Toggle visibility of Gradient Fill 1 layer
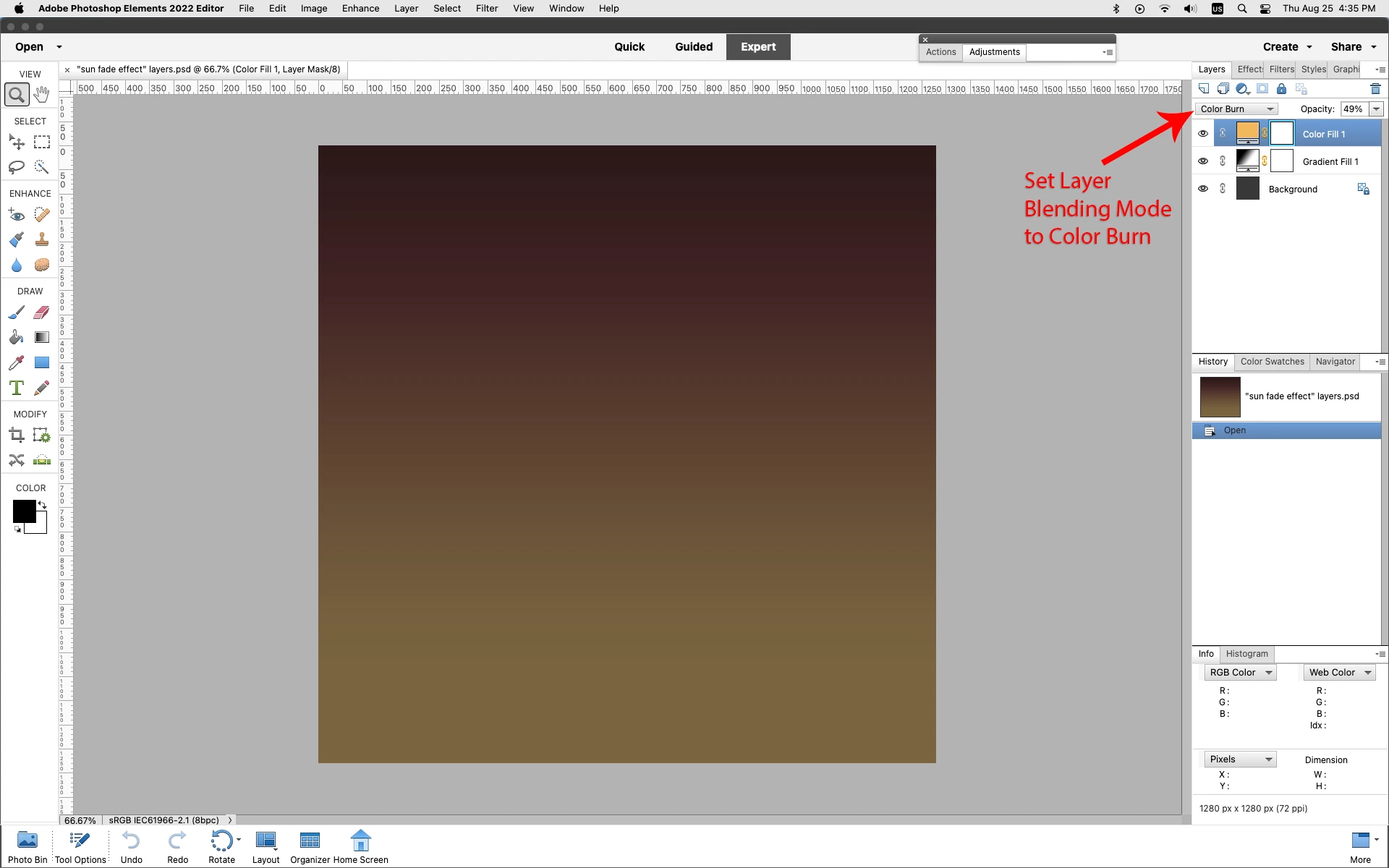The width and height of the screenshot is (1389, 868). (x=1203, y=161)
